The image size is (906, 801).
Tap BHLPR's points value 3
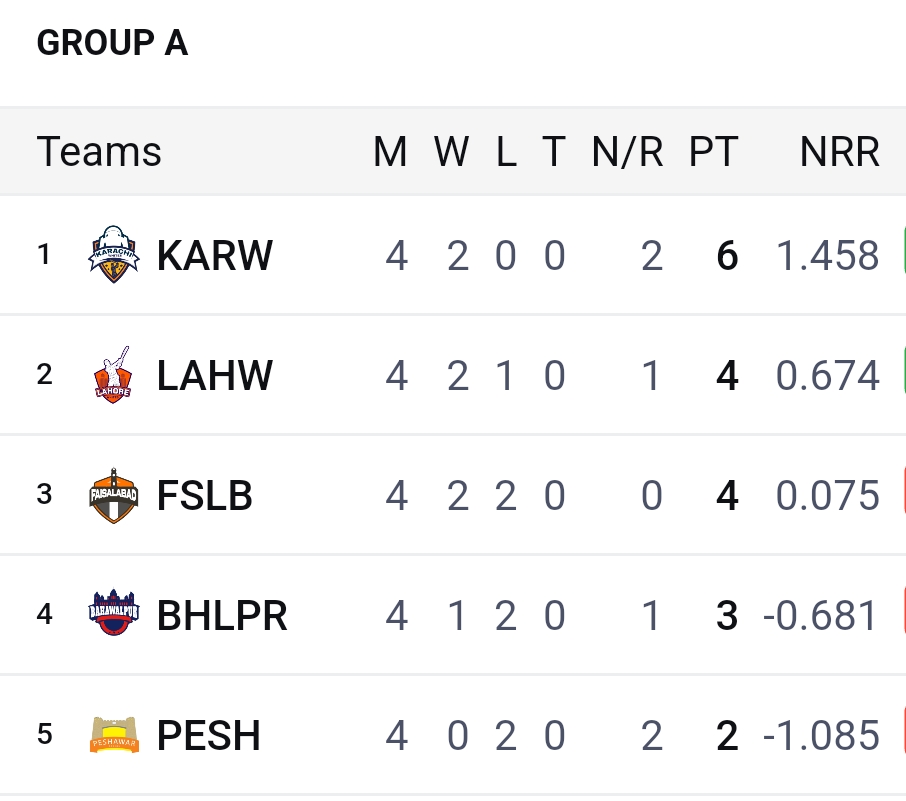pos(727,616)
